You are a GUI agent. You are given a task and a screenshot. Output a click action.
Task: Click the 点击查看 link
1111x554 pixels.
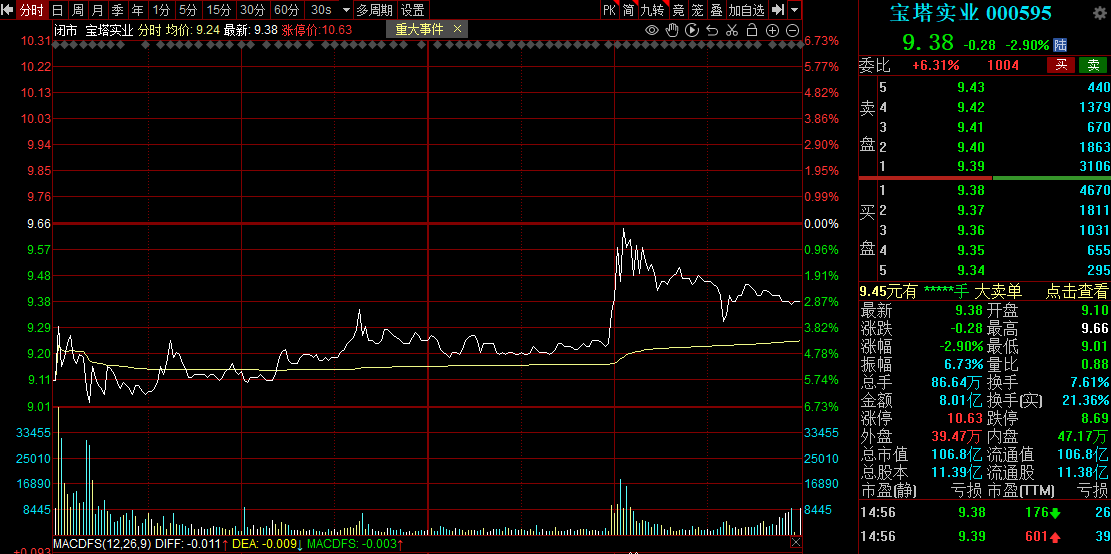point(1077,291)
